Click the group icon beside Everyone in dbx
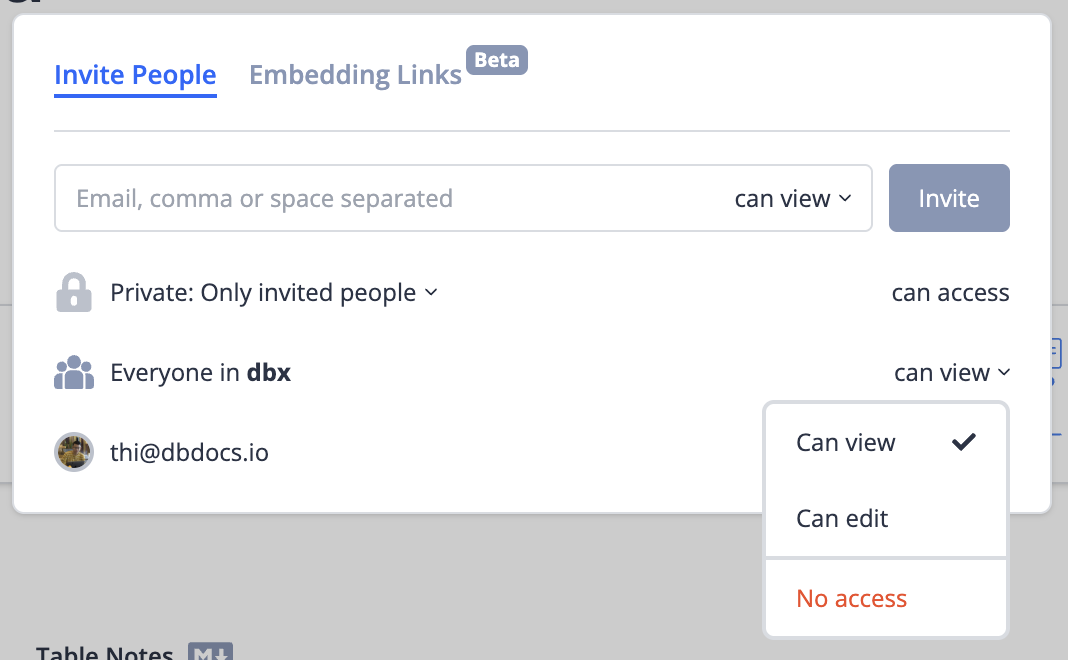This screenshot has height=660, width=1068. [x=73, y=373]
